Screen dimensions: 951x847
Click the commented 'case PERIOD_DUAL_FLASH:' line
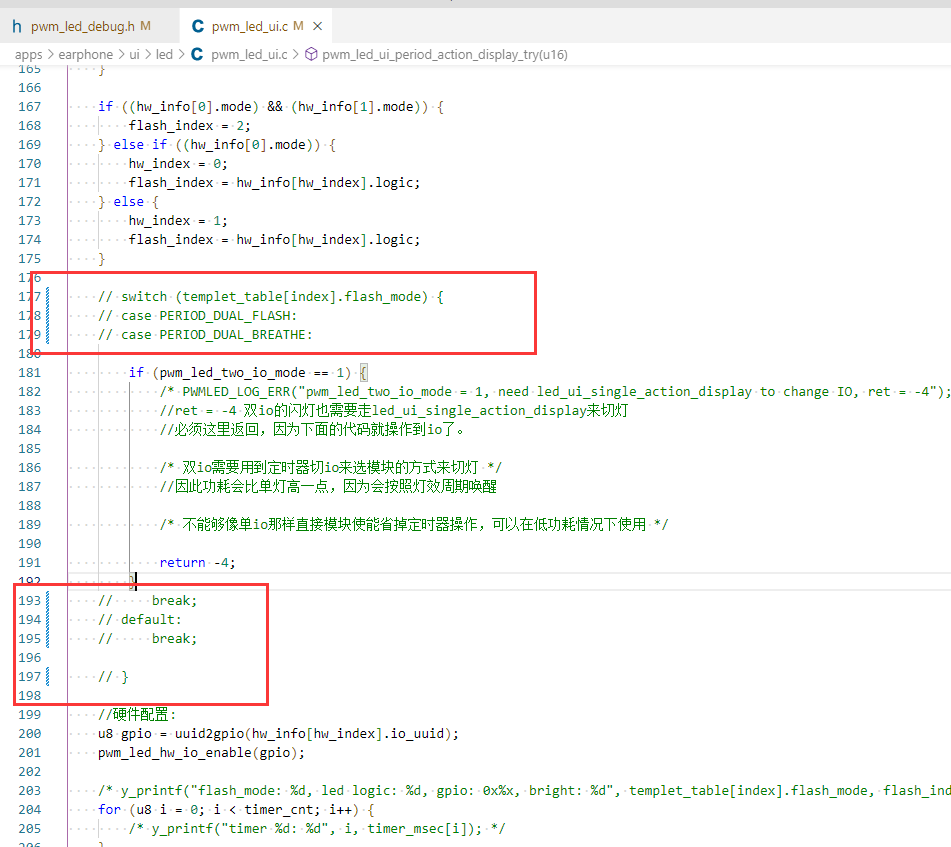pyautogui.click(x=198, y=316)
